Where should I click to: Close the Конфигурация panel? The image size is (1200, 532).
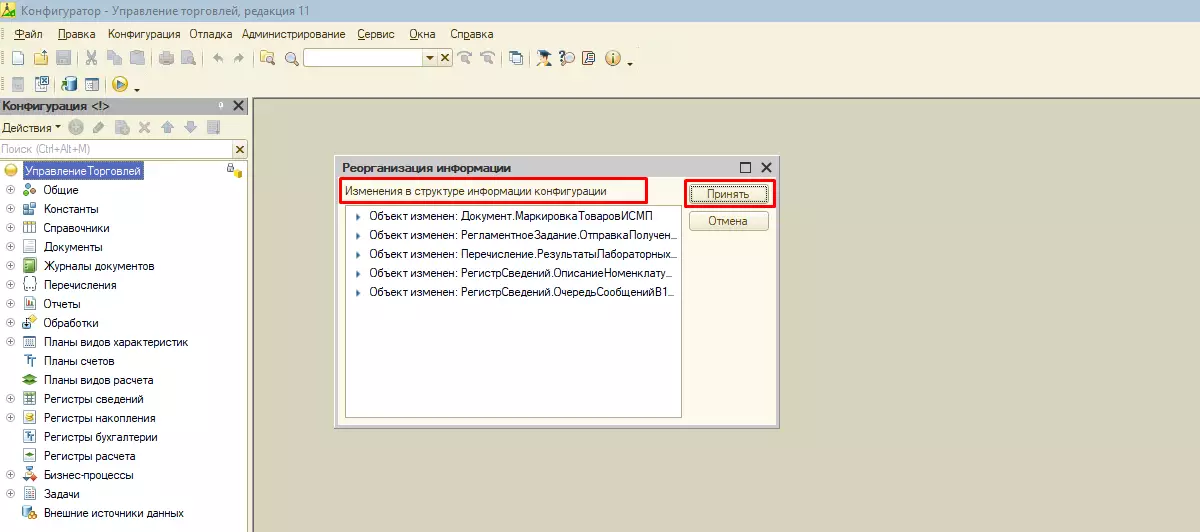click(x=239, y=106)
